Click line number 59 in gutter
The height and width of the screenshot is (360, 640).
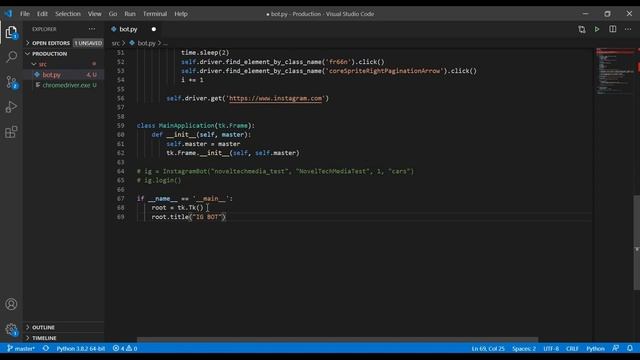click(x=120, y=126)
